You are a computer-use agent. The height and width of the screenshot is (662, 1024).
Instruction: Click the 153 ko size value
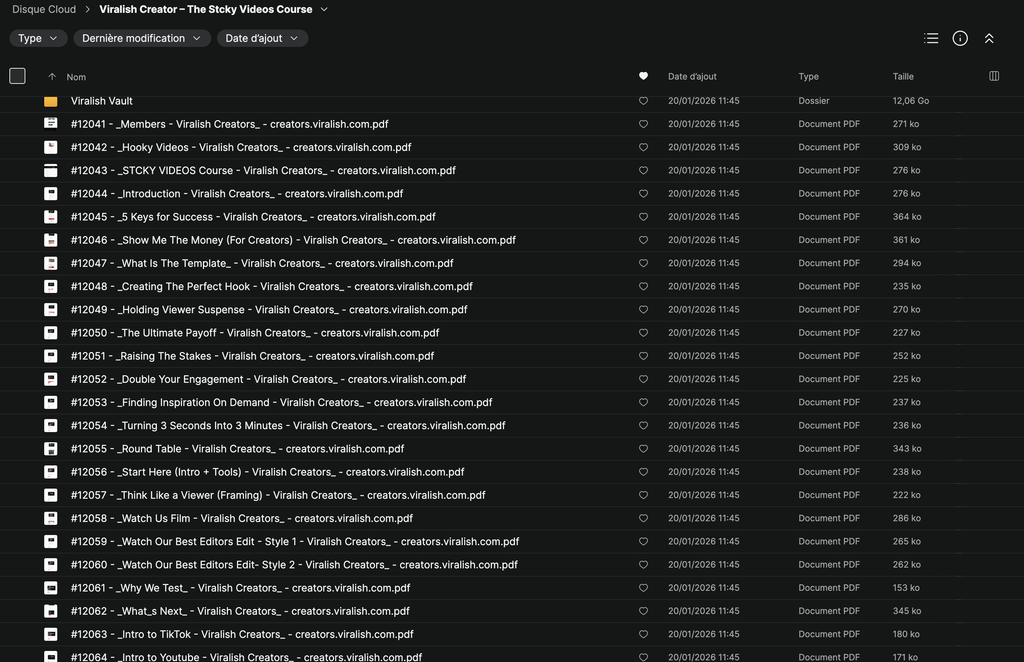coord(906,588)
